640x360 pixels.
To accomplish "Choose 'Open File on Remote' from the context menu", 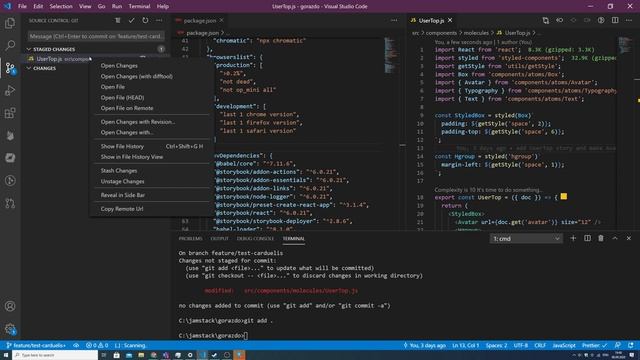I will pyautogui.click(x=127, y=108).
